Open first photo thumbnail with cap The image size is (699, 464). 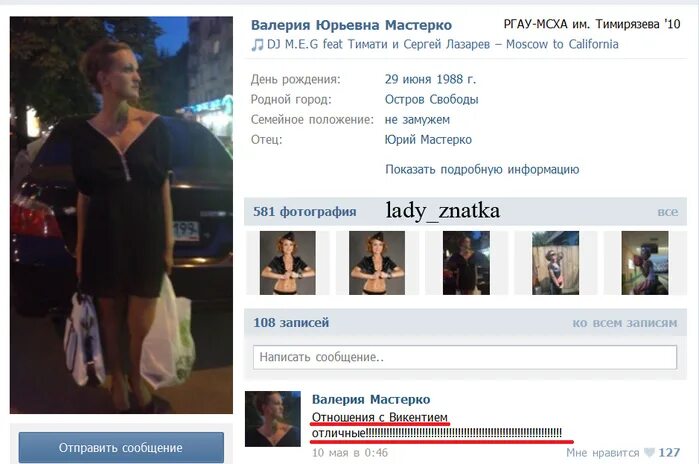tap(288, 263)
